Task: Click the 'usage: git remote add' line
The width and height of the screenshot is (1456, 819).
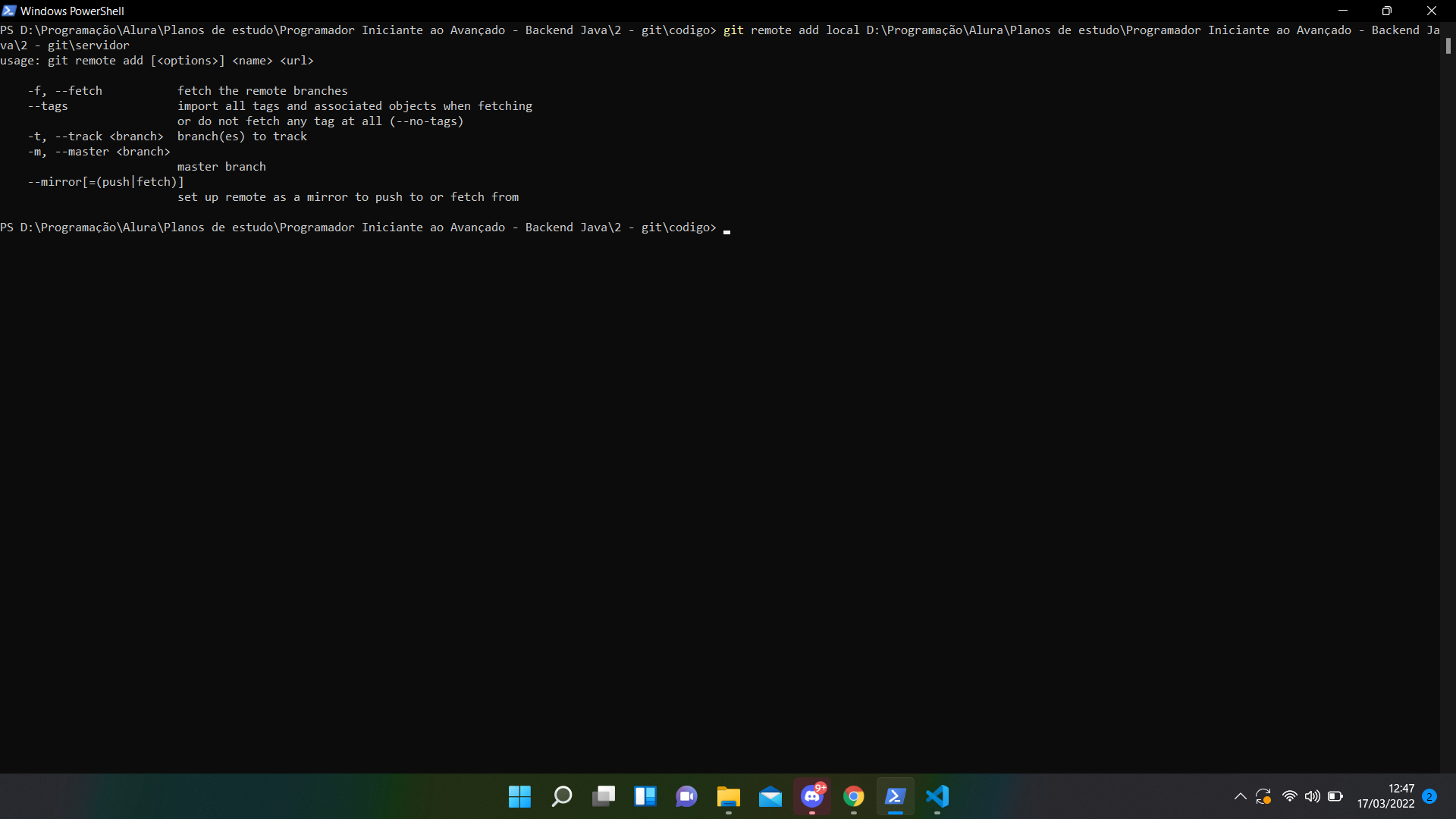Action: tap(157, 61)
